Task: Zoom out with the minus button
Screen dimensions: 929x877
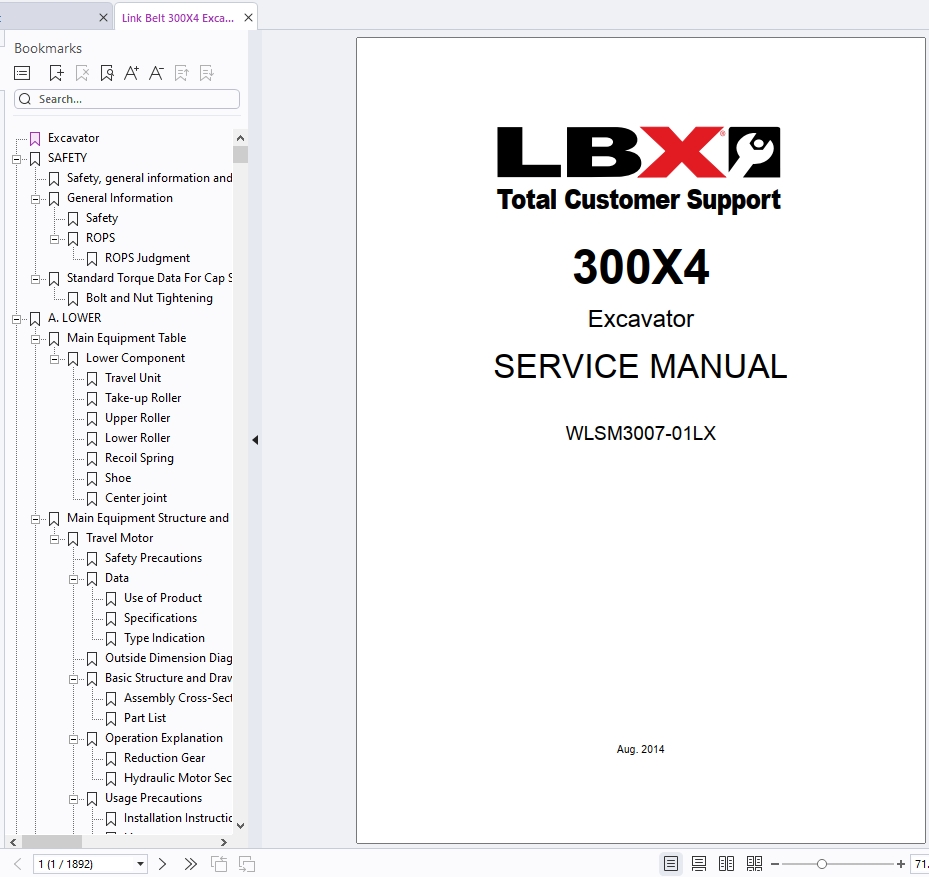Action: (775, 864)
